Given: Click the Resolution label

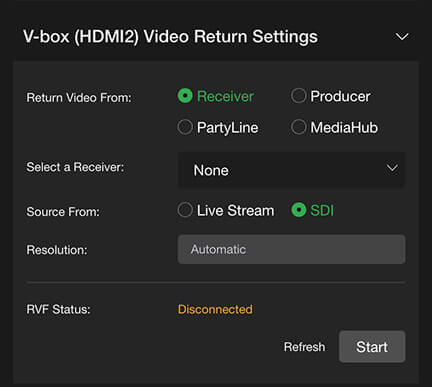Looking at the screenshot, I should (57, 250).
